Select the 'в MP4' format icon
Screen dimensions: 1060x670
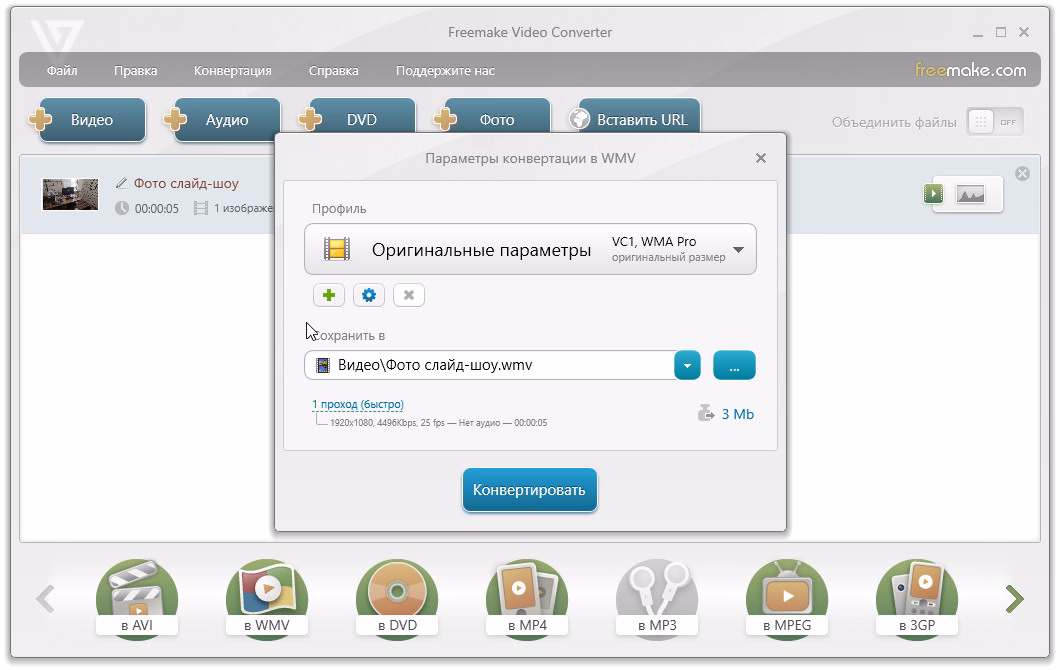[x=526, y=599]
